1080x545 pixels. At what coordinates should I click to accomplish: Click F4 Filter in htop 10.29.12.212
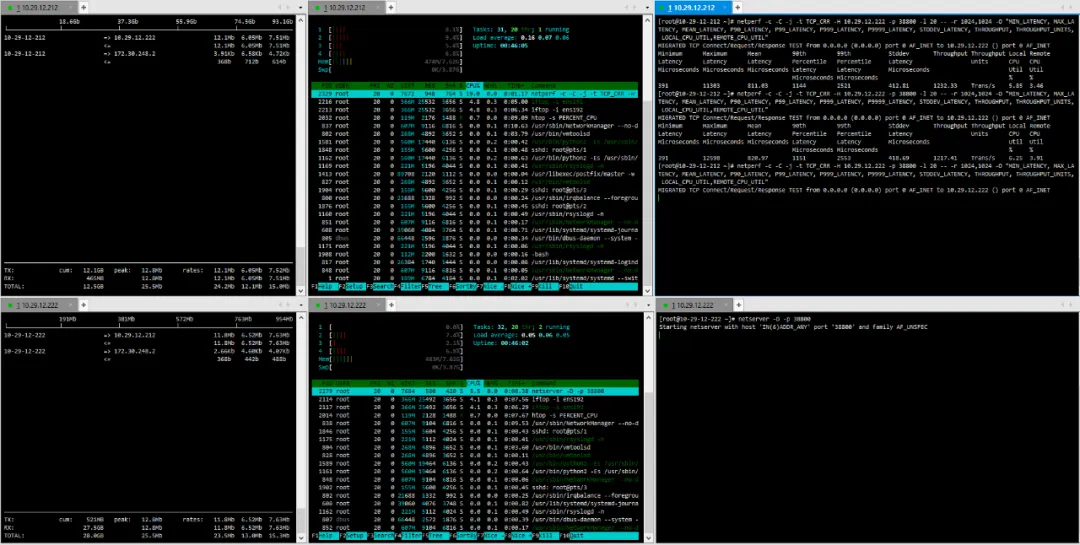pos(407,286)
